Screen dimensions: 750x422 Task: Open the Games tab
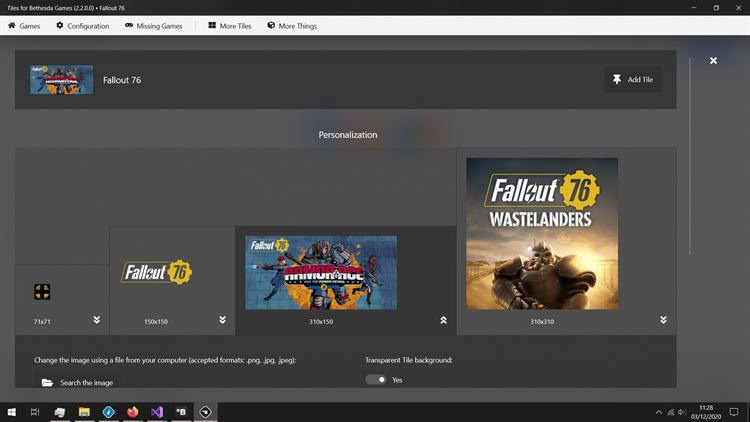24,26
